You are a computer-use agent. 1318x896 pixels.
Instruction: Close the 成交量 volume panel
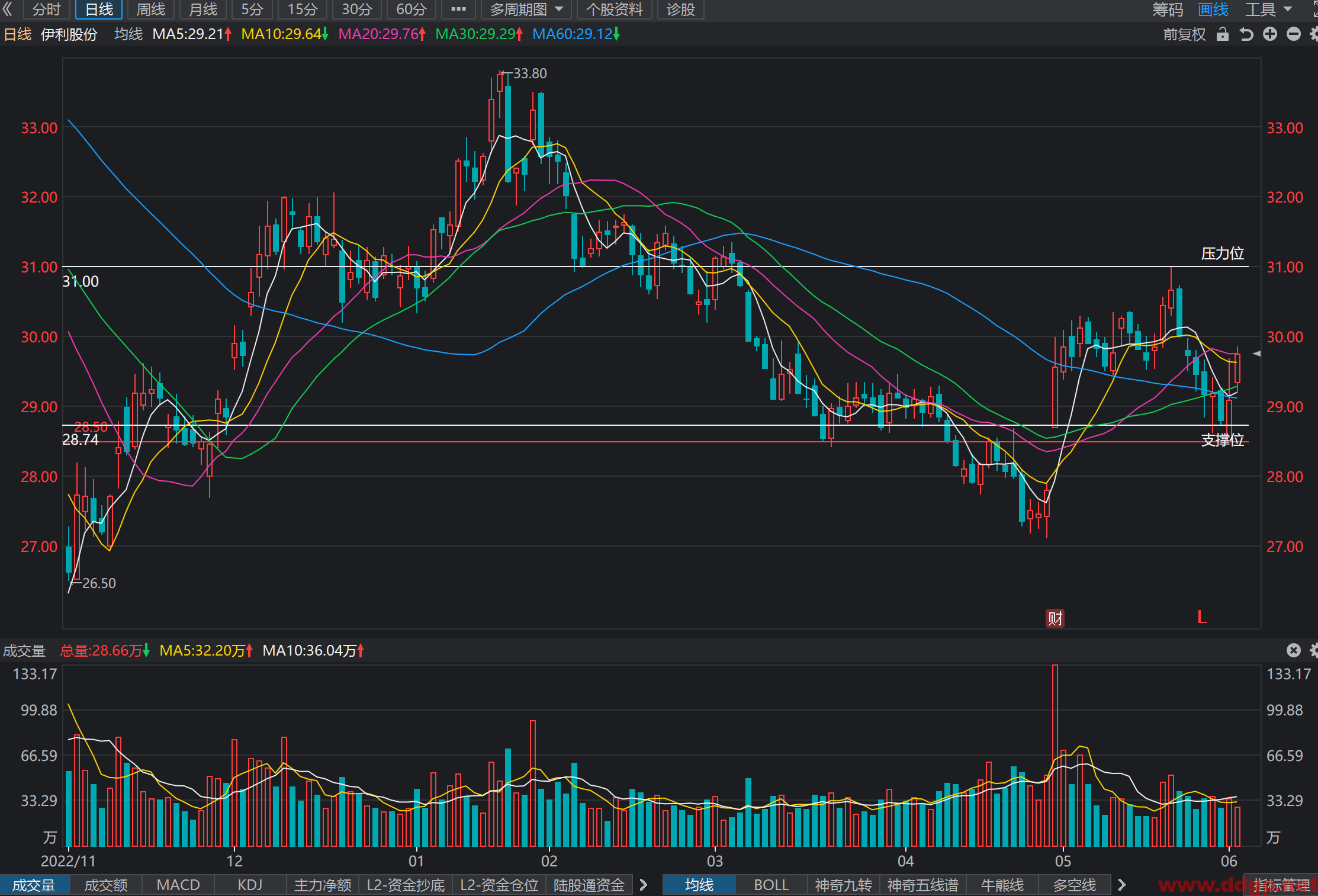[1294, 650]
